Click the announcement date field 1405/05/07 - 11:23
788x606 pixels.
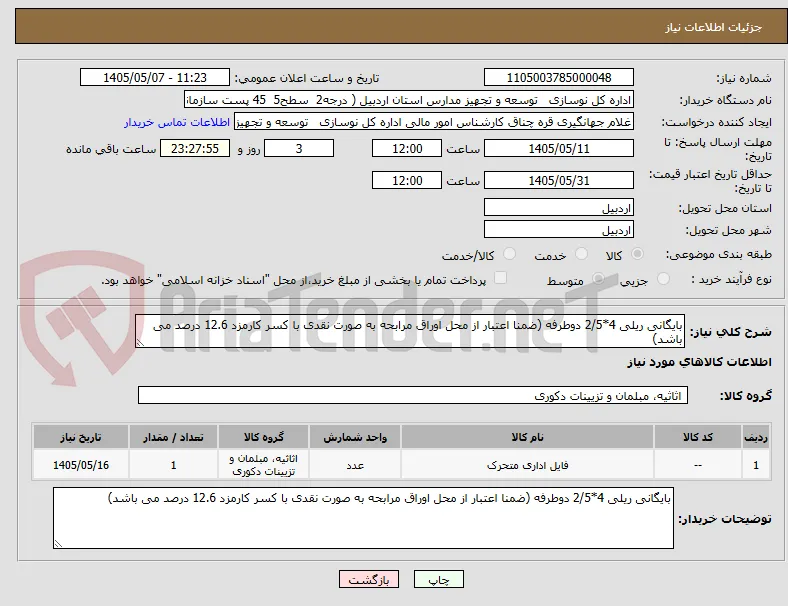click(x=155, y=77)
